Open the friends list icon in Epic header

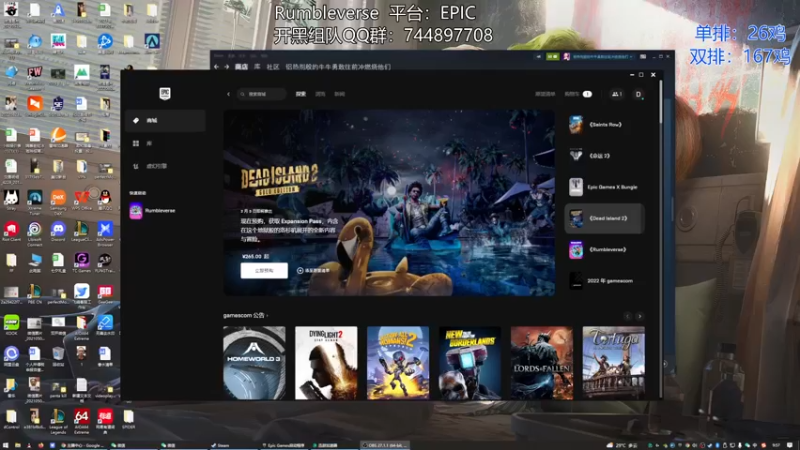616,94
